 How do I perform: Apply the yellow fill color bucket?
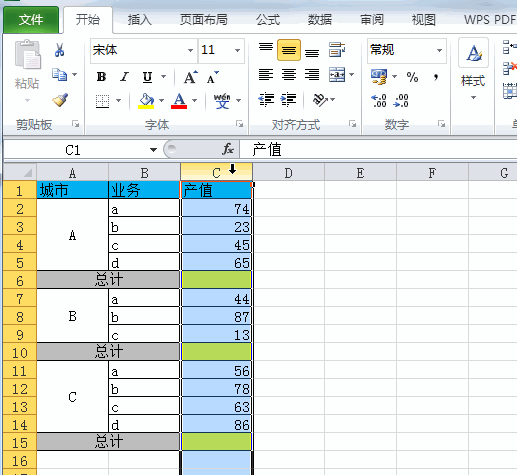coord(146,100)
